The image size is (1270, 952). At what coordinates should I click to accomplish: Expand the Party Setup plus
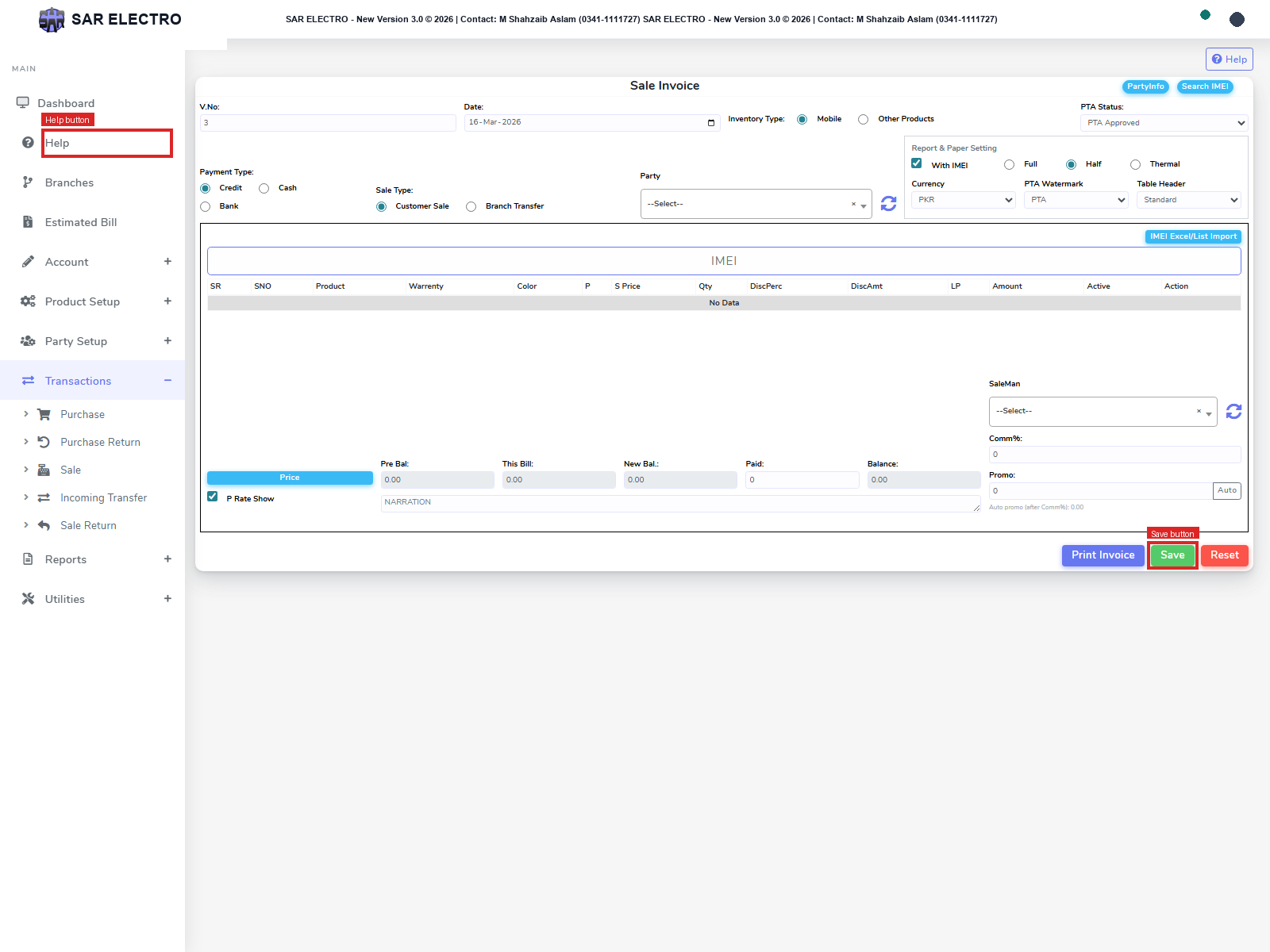click(x=167, y=340)
